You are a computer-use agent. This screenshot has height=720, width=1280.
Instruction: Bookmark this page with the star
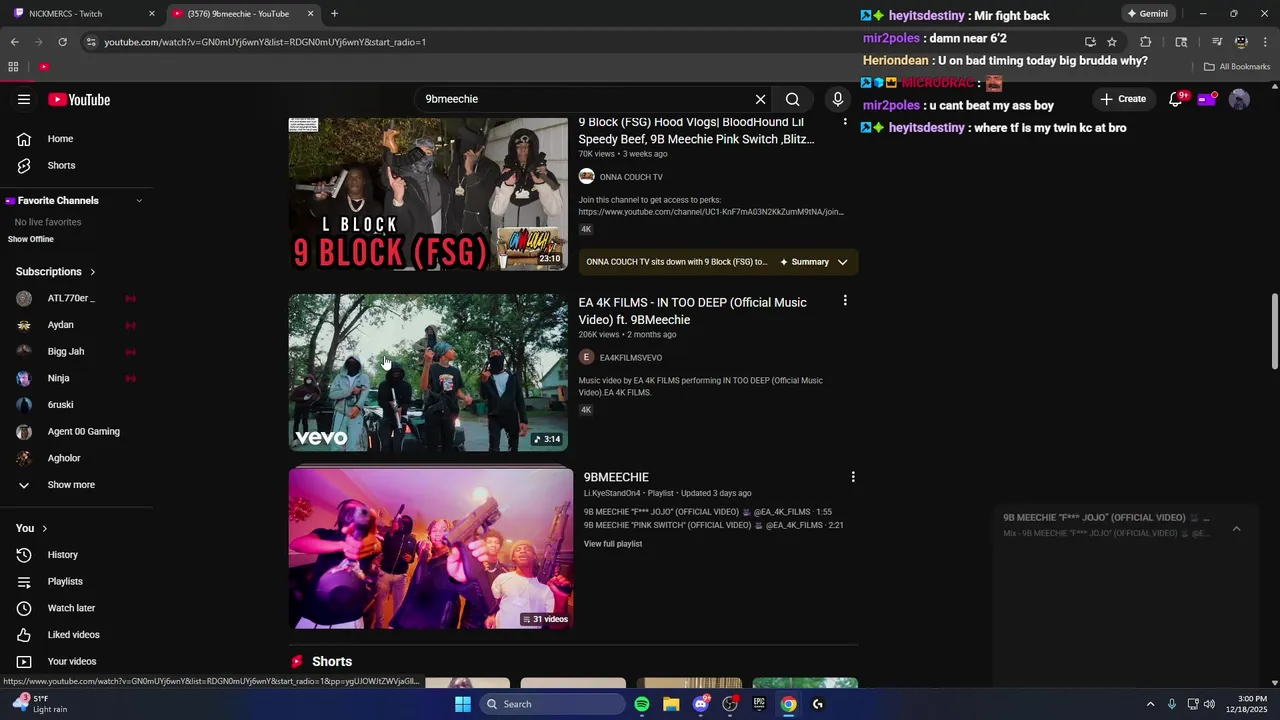click(1112, 42)
